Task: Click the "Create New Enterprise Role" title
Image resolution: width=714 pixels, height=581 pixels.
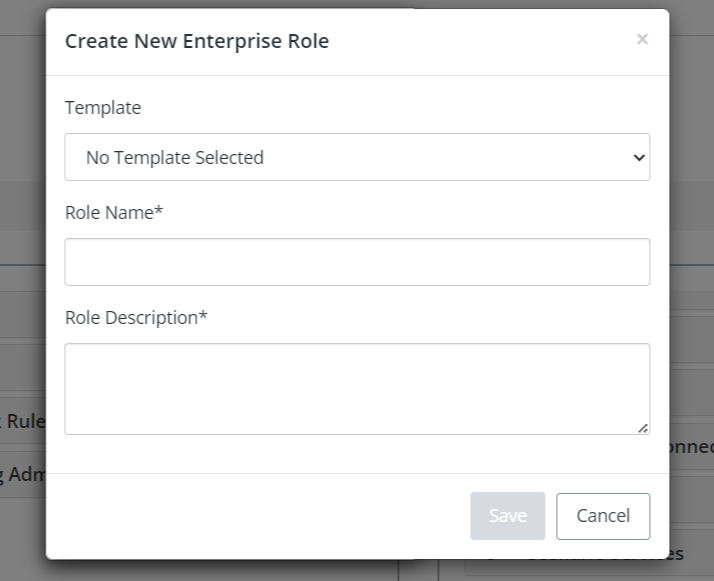Action: [x=197, y=41]
